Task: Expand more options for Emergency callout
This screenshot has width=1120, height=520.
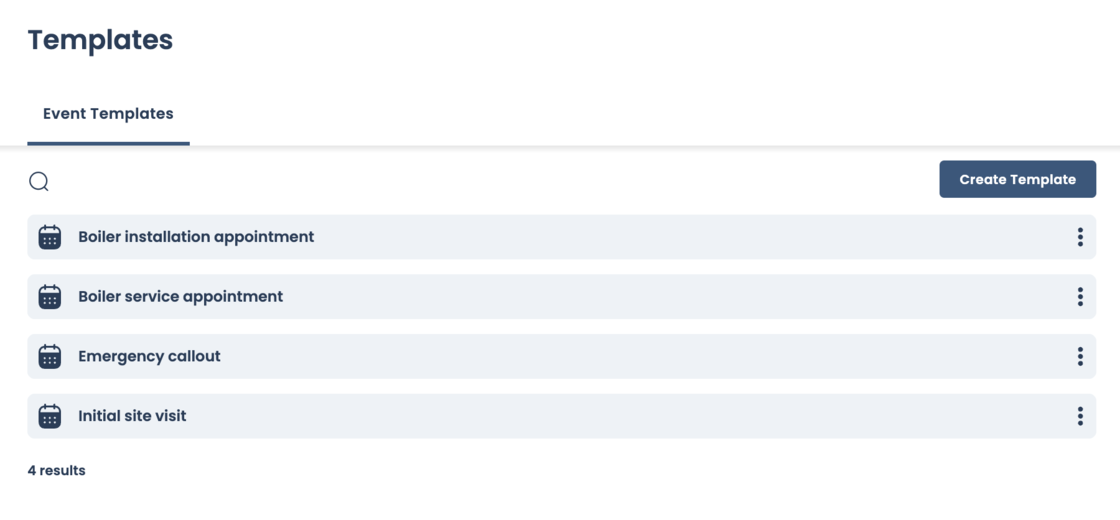Action: [1080, 357]
